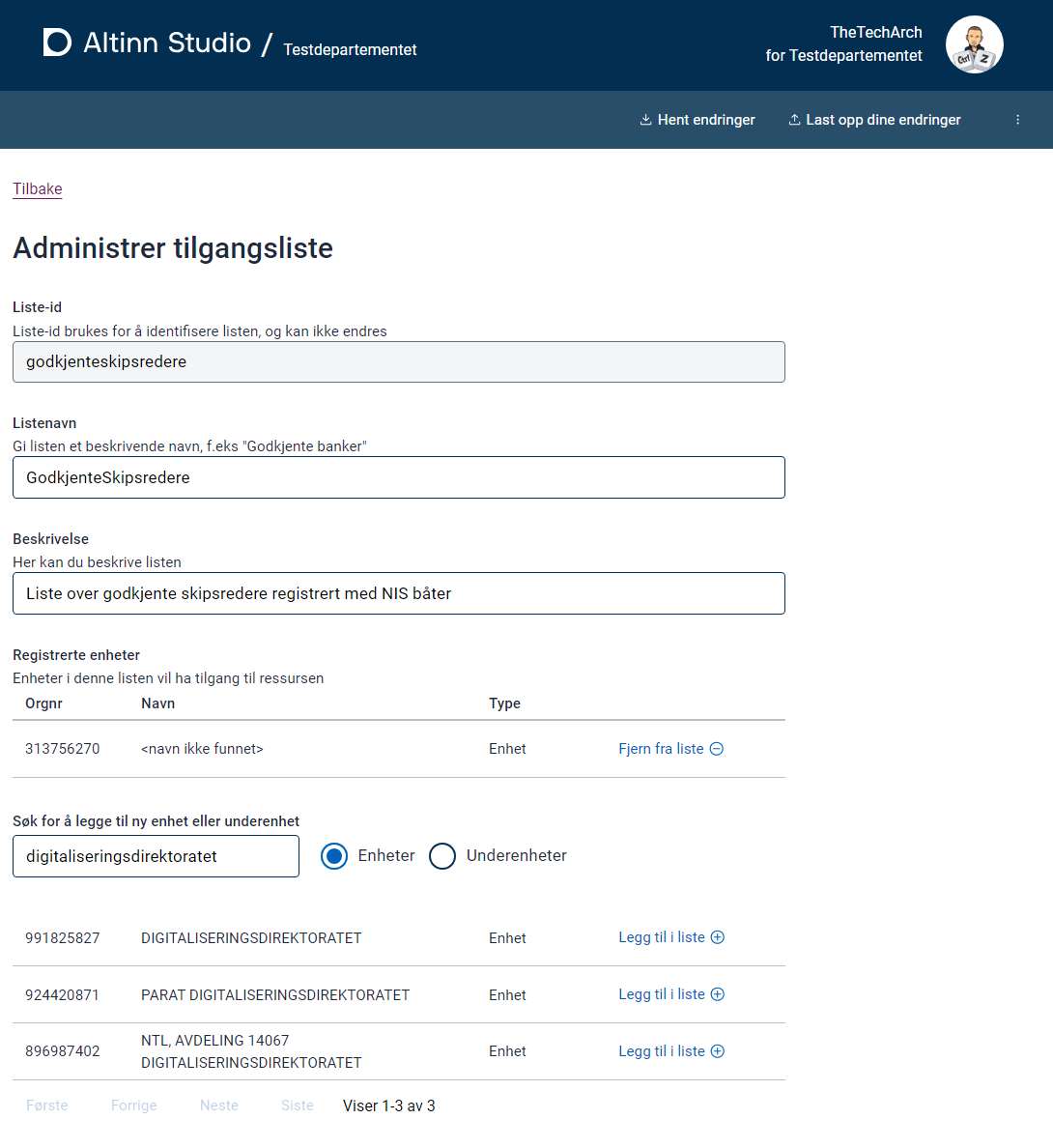Click the Altinn Studio logo icon
The image size is (1053, 1148).
point(57,43)
